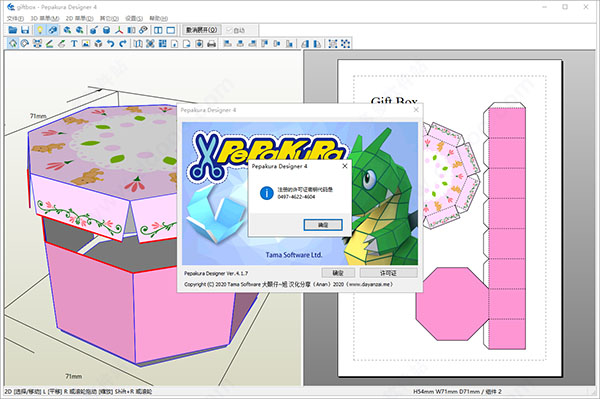
Task: Select the join/disjoin faces tool icon
Action: [x=37, y=44]
